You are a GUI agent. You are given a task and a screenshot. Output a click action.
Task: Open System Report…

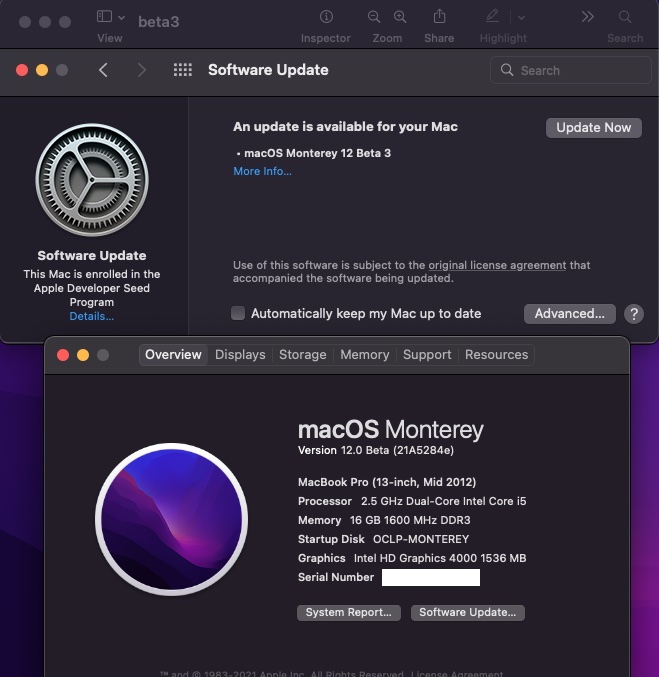point(349,613)
